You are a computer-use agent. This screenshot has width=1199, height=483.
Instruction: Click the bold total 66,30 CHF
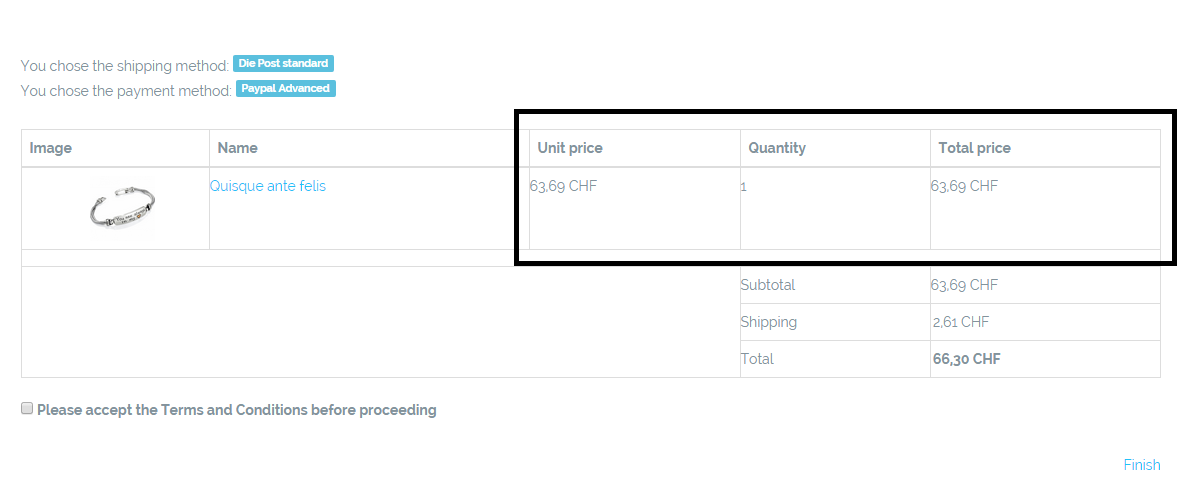point(966,359)
